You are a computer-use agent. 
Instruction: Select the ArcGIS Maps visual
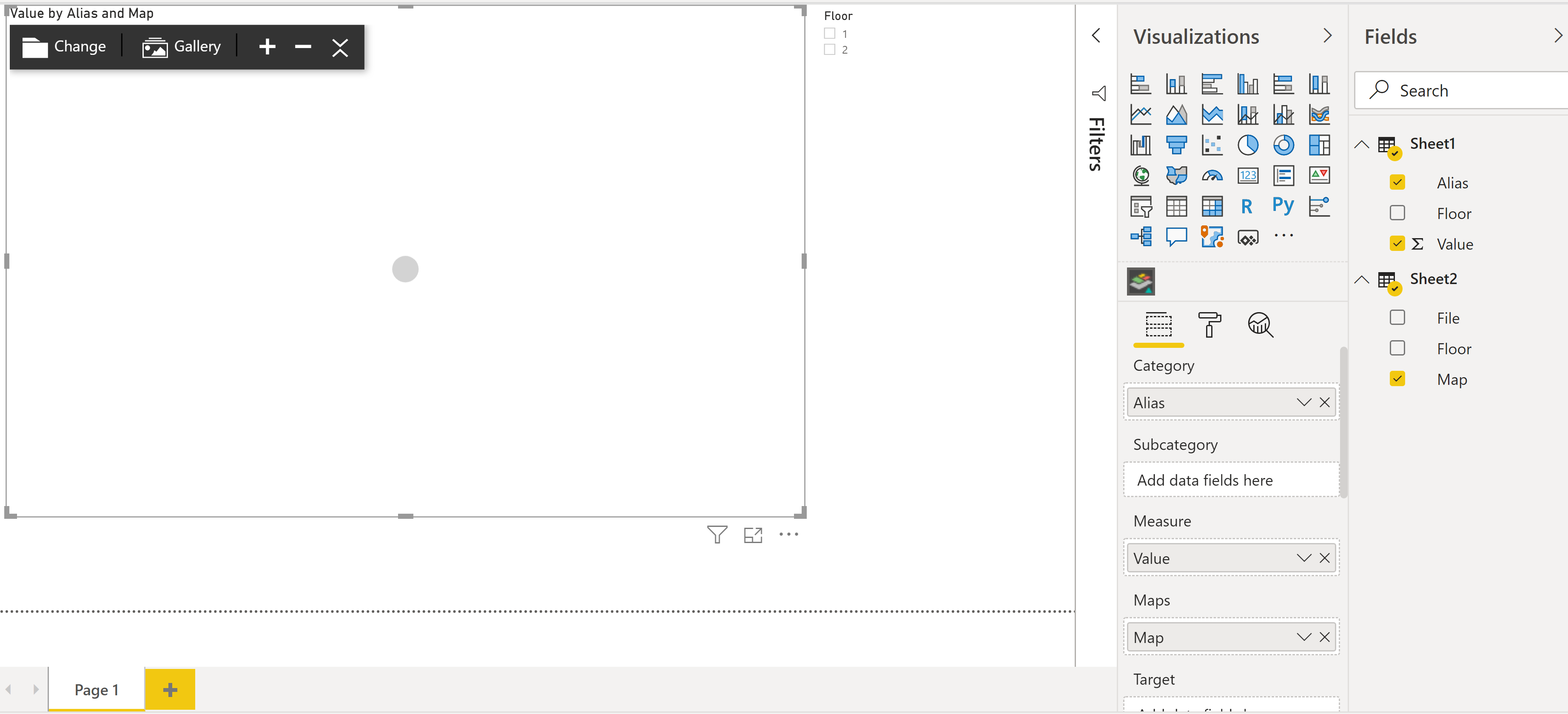pos(1212,236)
